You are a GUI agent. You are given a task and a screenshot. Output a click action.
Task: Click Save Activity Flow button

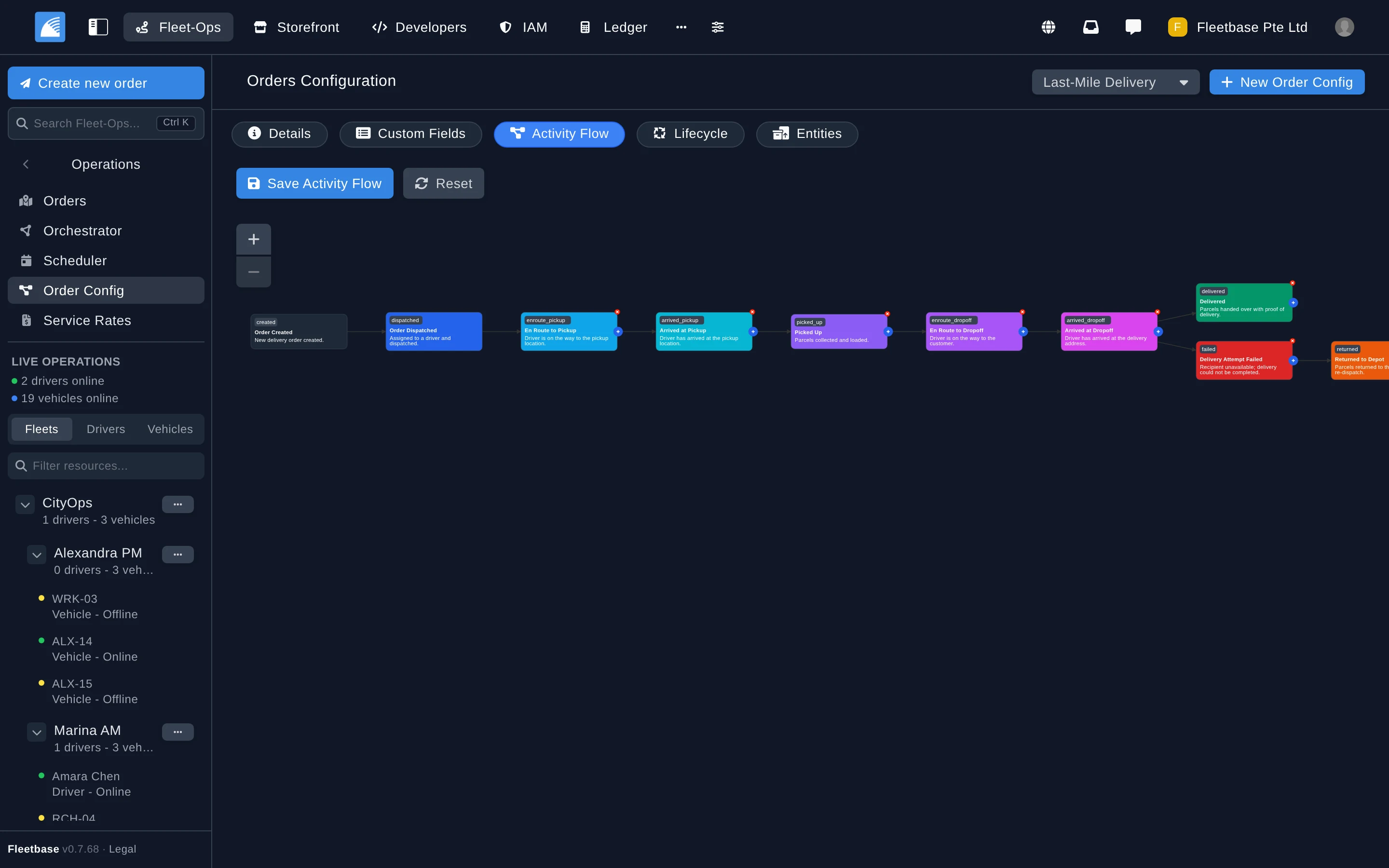coord(314,183)
